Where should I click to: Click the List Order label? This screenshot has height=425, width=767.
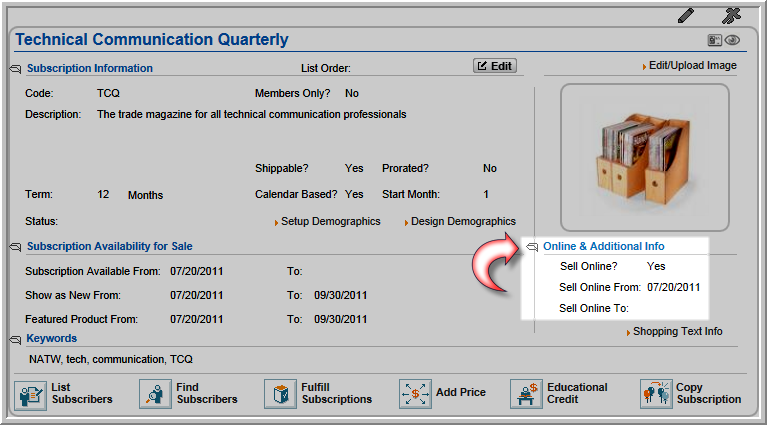click(326, 68)
